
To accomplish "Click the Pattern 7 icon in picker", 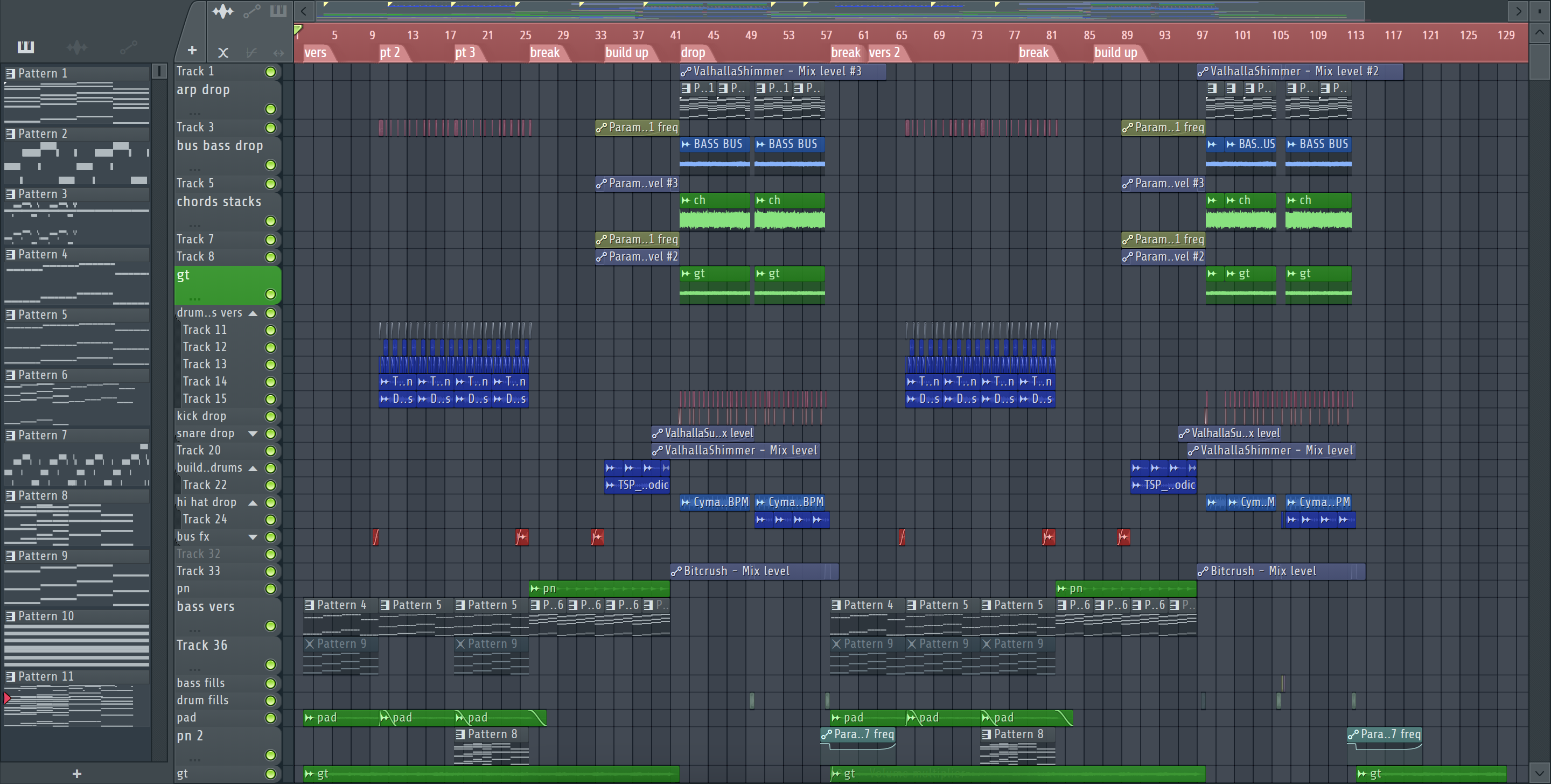I will click(10, 436).
